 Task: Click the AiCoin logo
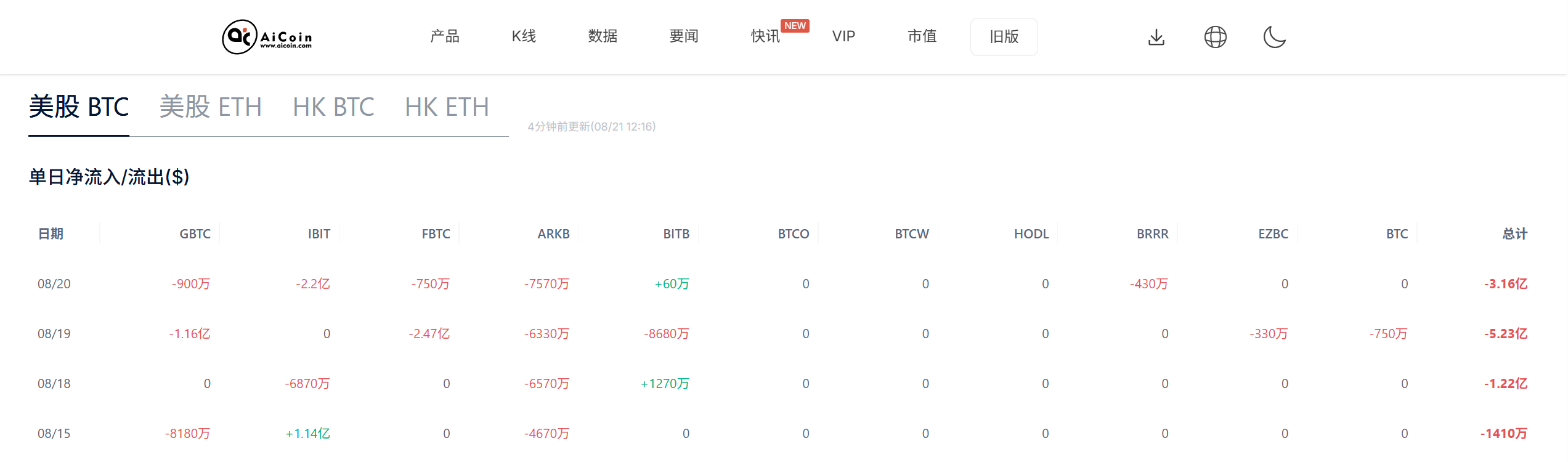267,37
